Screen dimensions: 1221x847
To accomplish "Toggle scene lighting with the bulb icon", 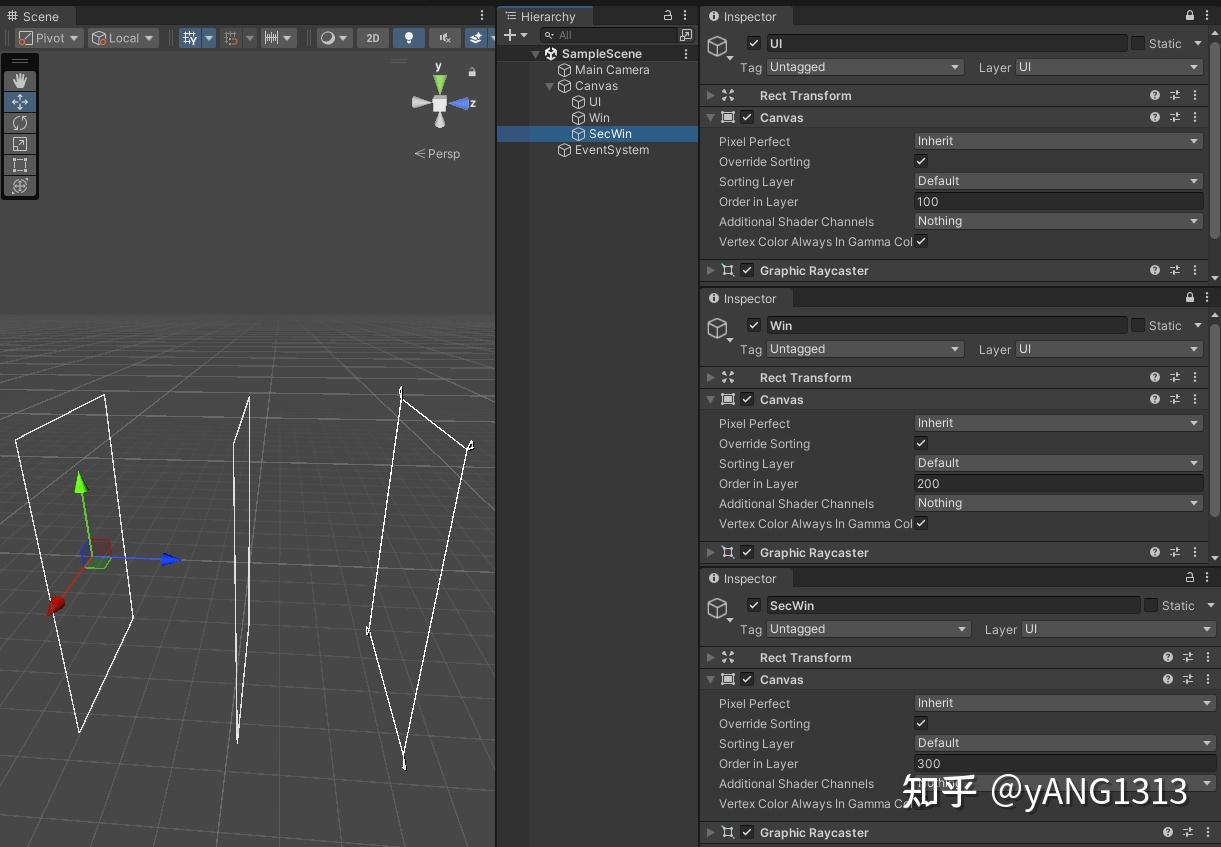I will [409, 37].
